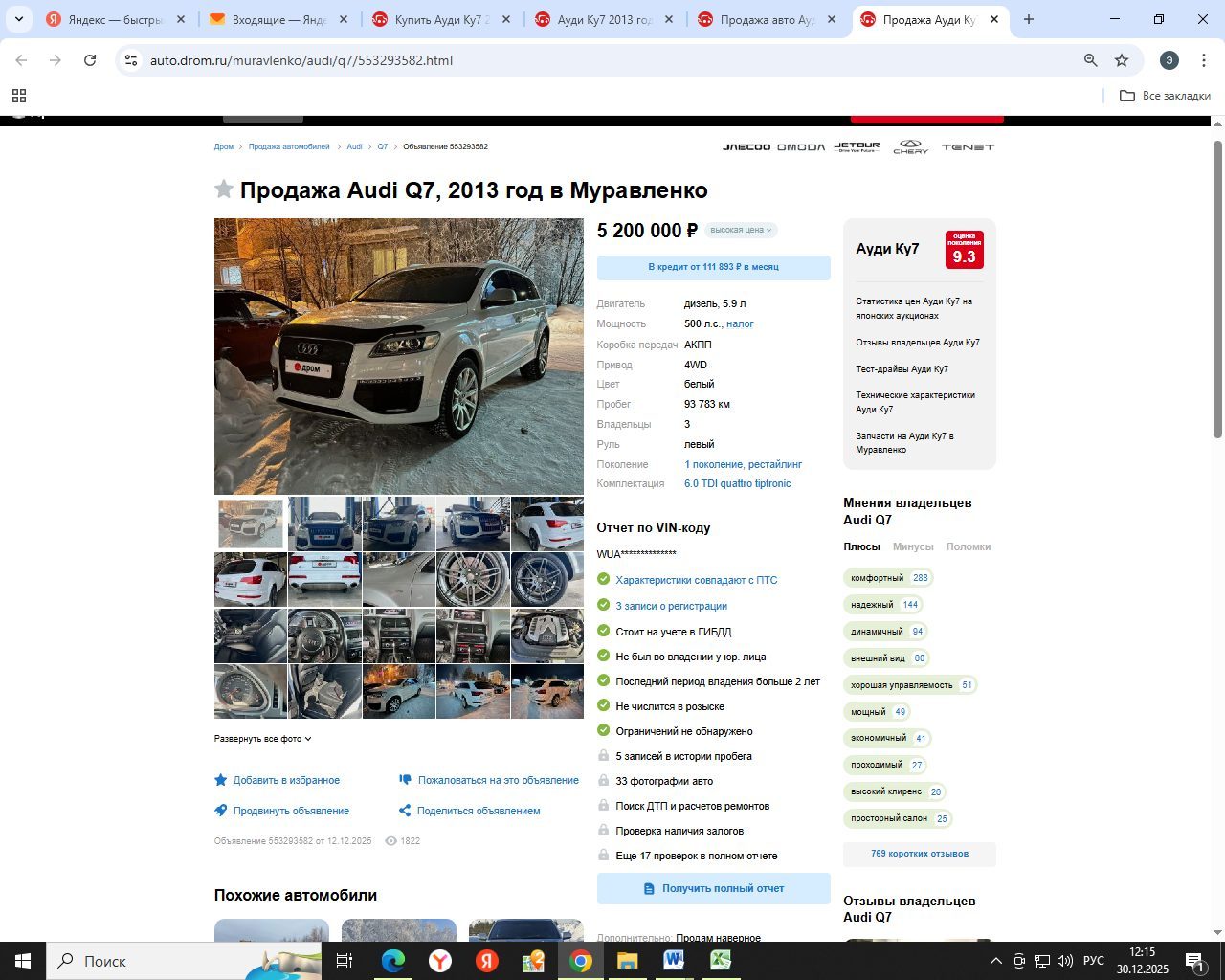Viewport: 1225px width, 980px height.
Task: Click 'В кредит от 111 893 ₽' button
Action: [714, 267]
